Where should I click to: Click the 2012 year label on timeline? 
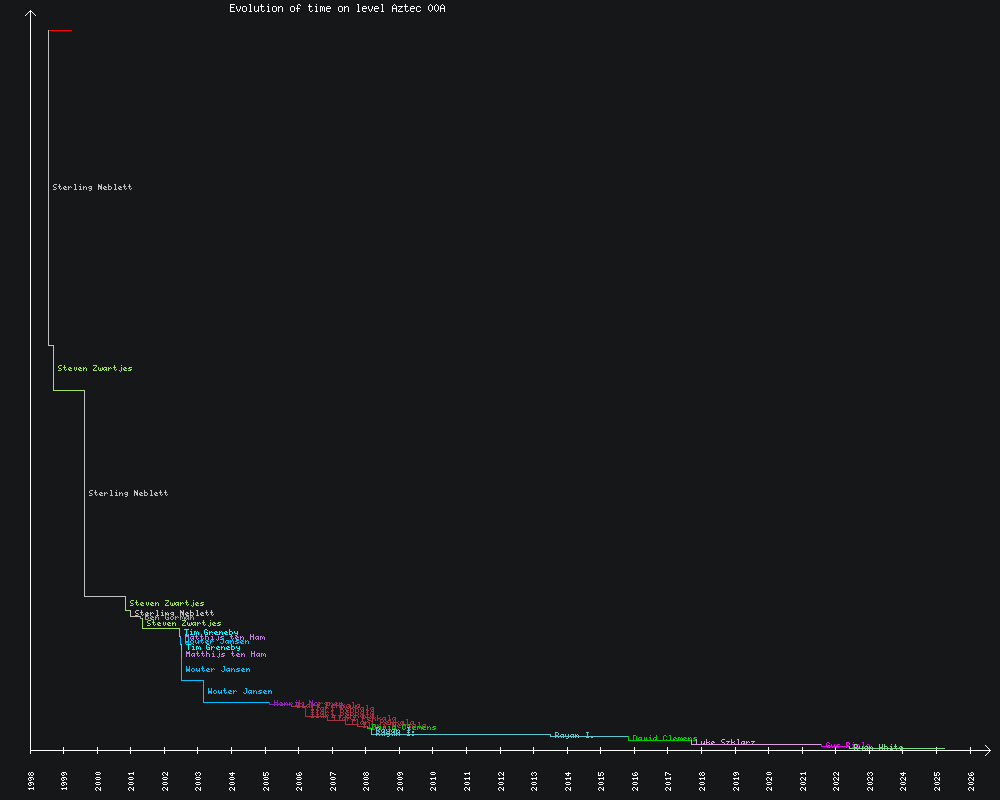coord(501,780)
